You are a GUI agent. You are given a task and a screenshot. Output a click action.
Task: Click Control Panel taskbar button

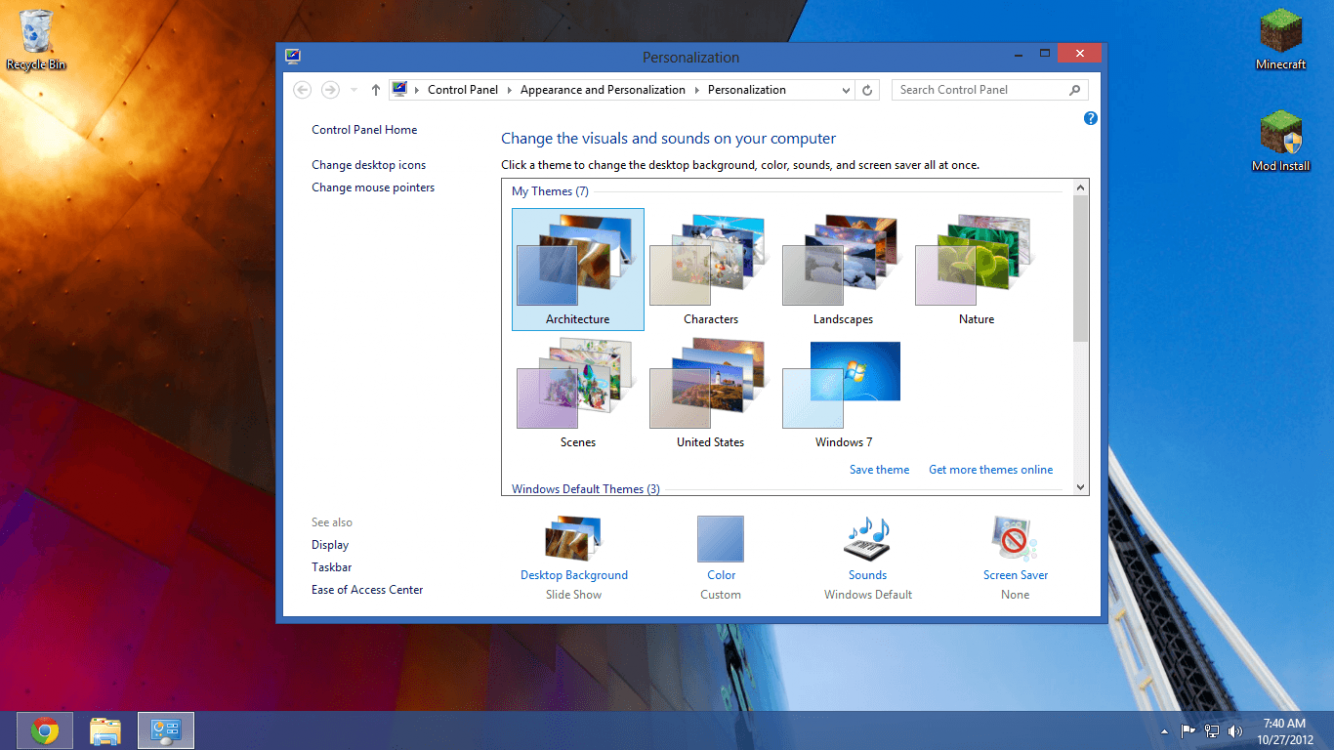[165, 731]
